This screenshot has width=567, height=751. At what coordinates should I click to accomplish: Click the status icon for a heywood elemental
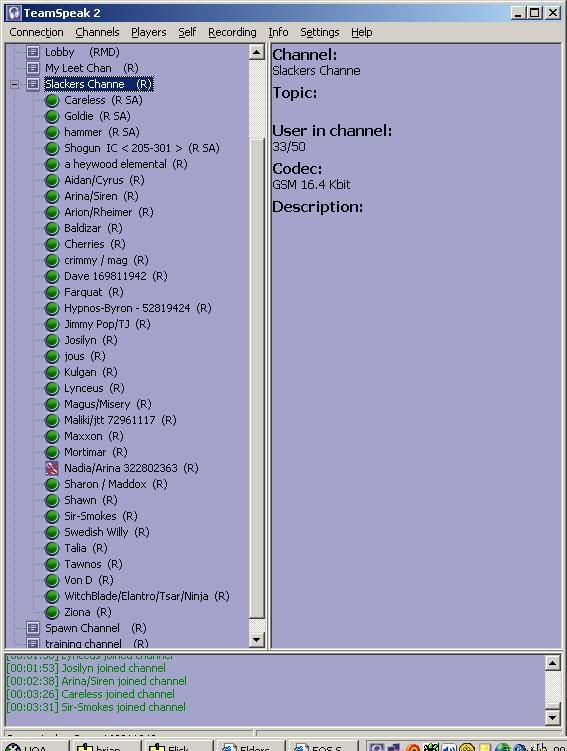52,164
